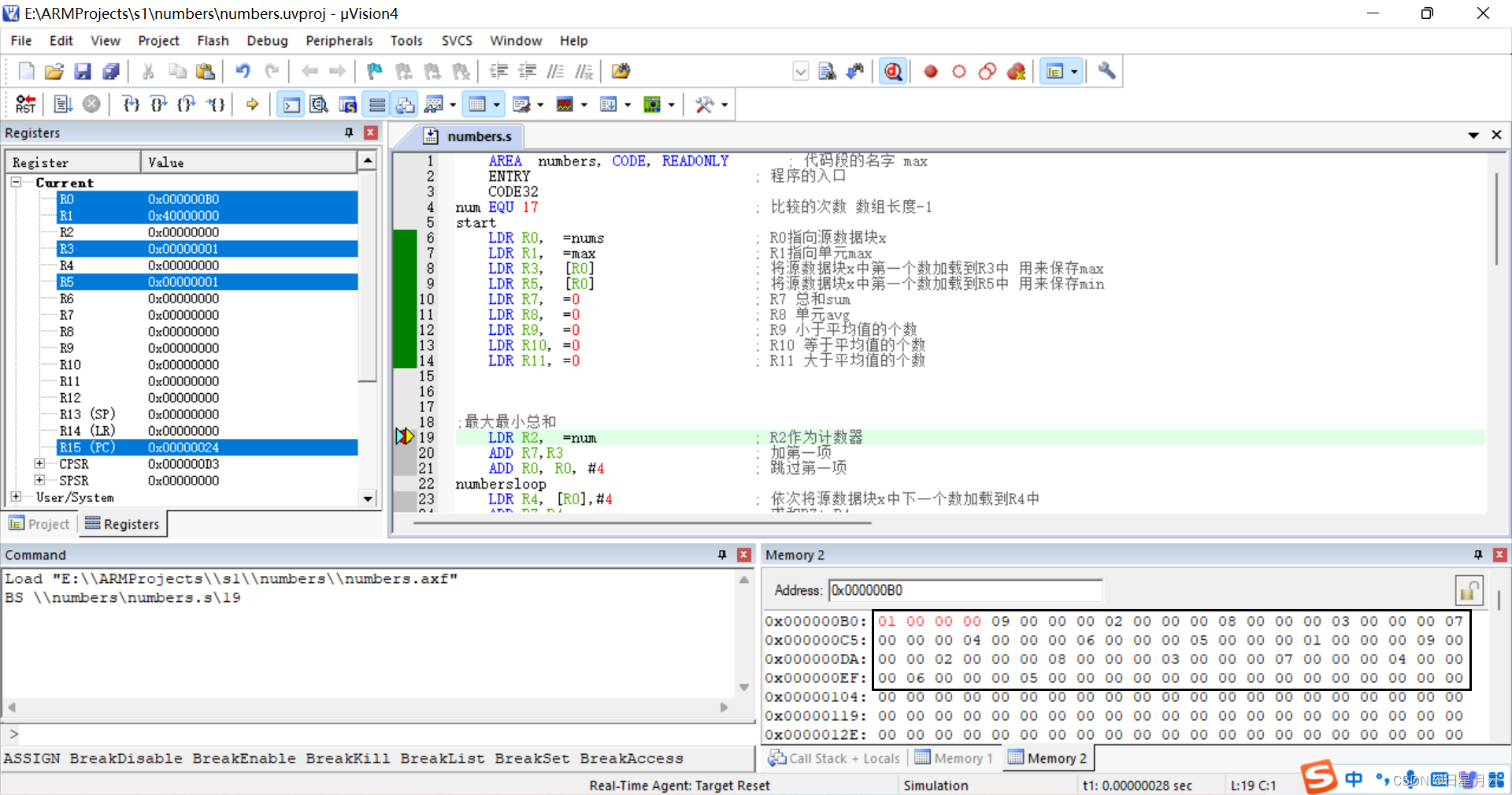Insert or remove a bookmark with the flag icon
The height and width of the screenshot is (795, 1512).
tap(375, 72)
